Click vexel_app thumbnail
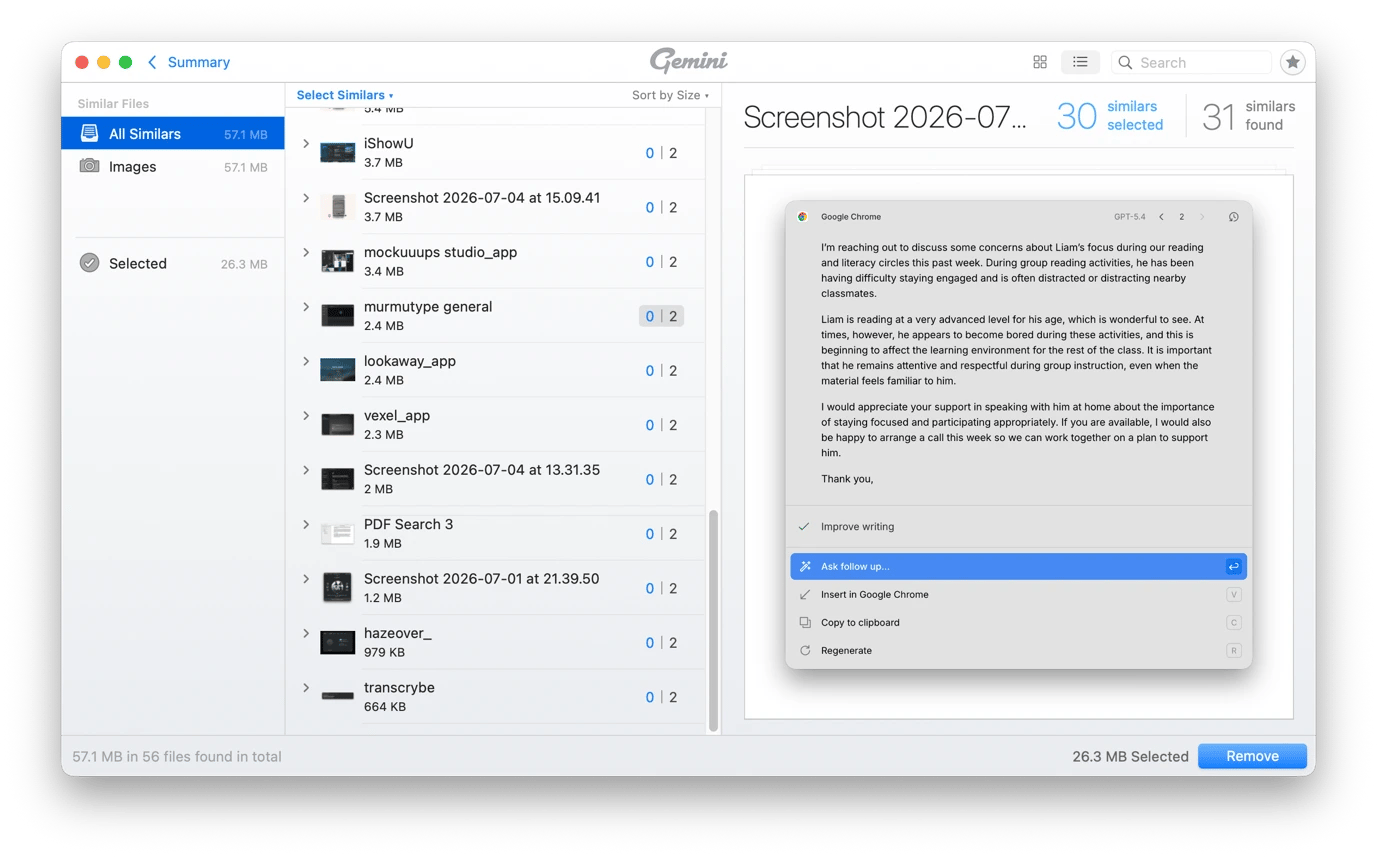The image size is (1377, 857). coord(338,424)
